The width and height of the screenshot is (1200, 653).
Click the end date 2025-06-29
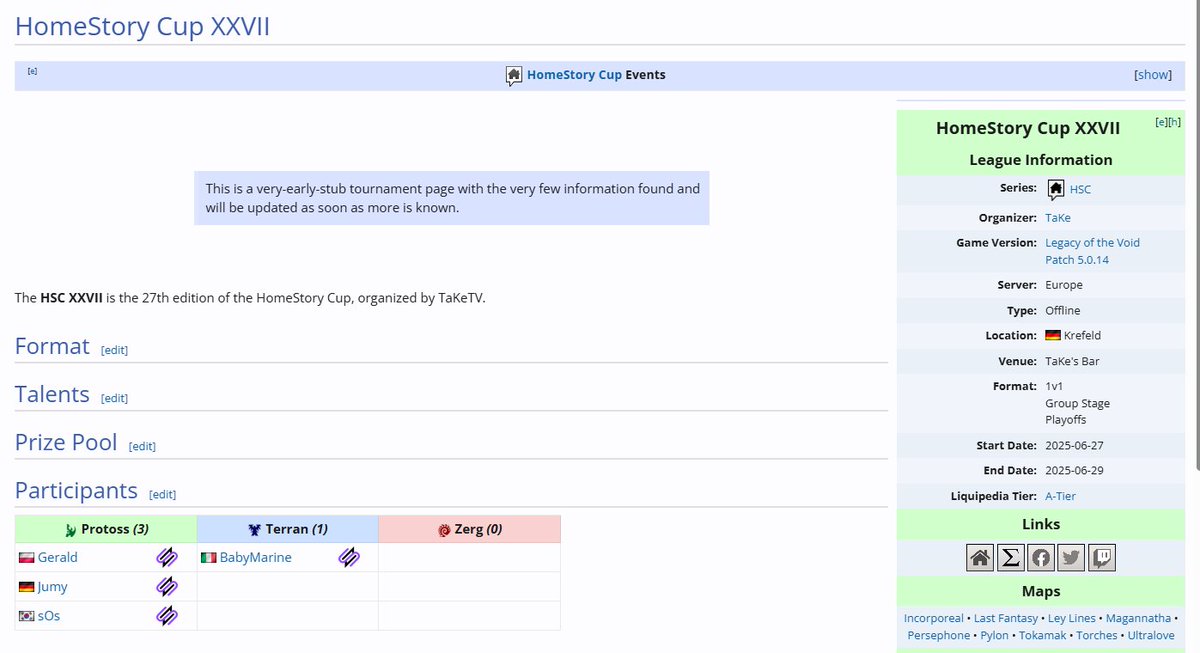click(1074, 471)
